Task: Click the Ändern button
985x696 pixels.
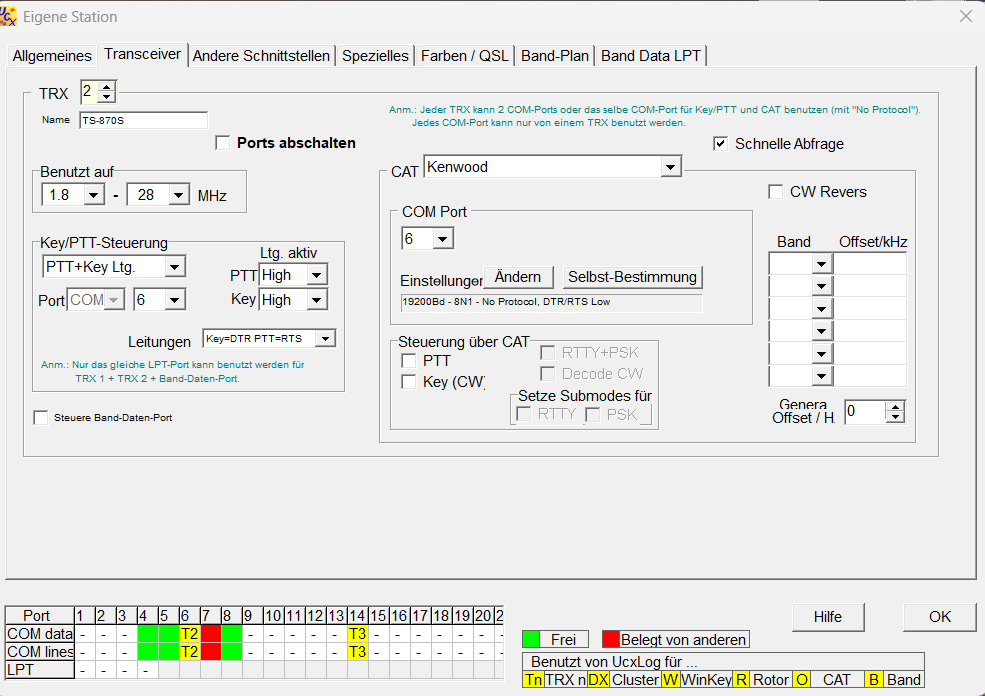Action: [x=518, y=277]
